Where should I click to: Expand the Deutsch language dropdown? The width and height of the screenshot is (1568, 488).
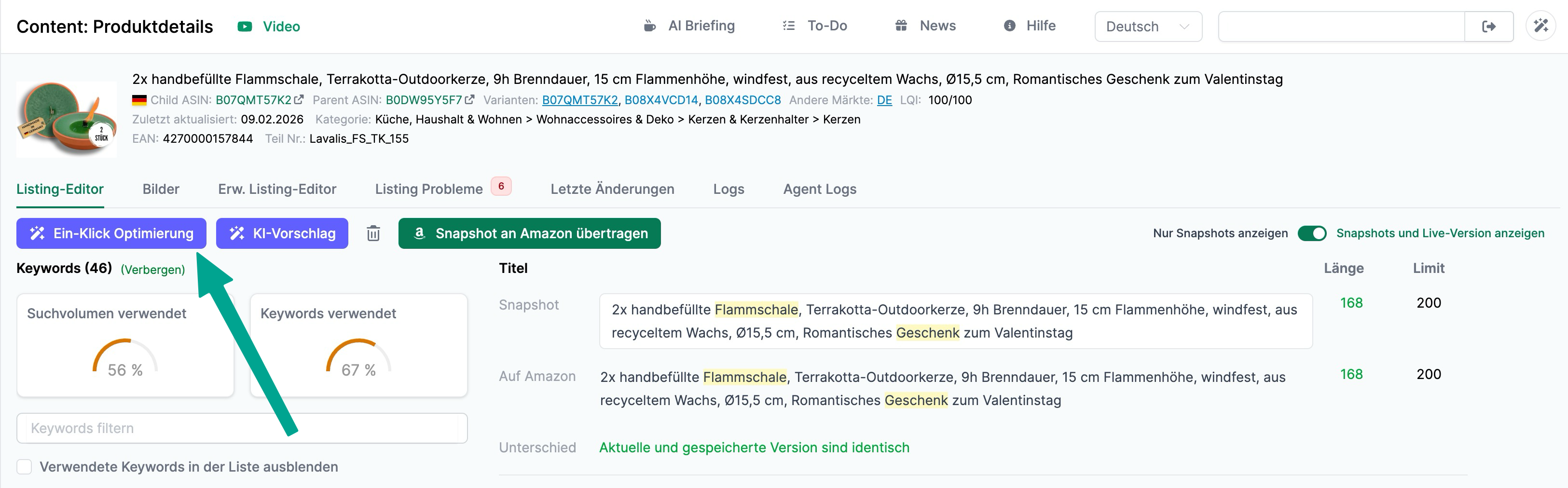click(1147, 27)
